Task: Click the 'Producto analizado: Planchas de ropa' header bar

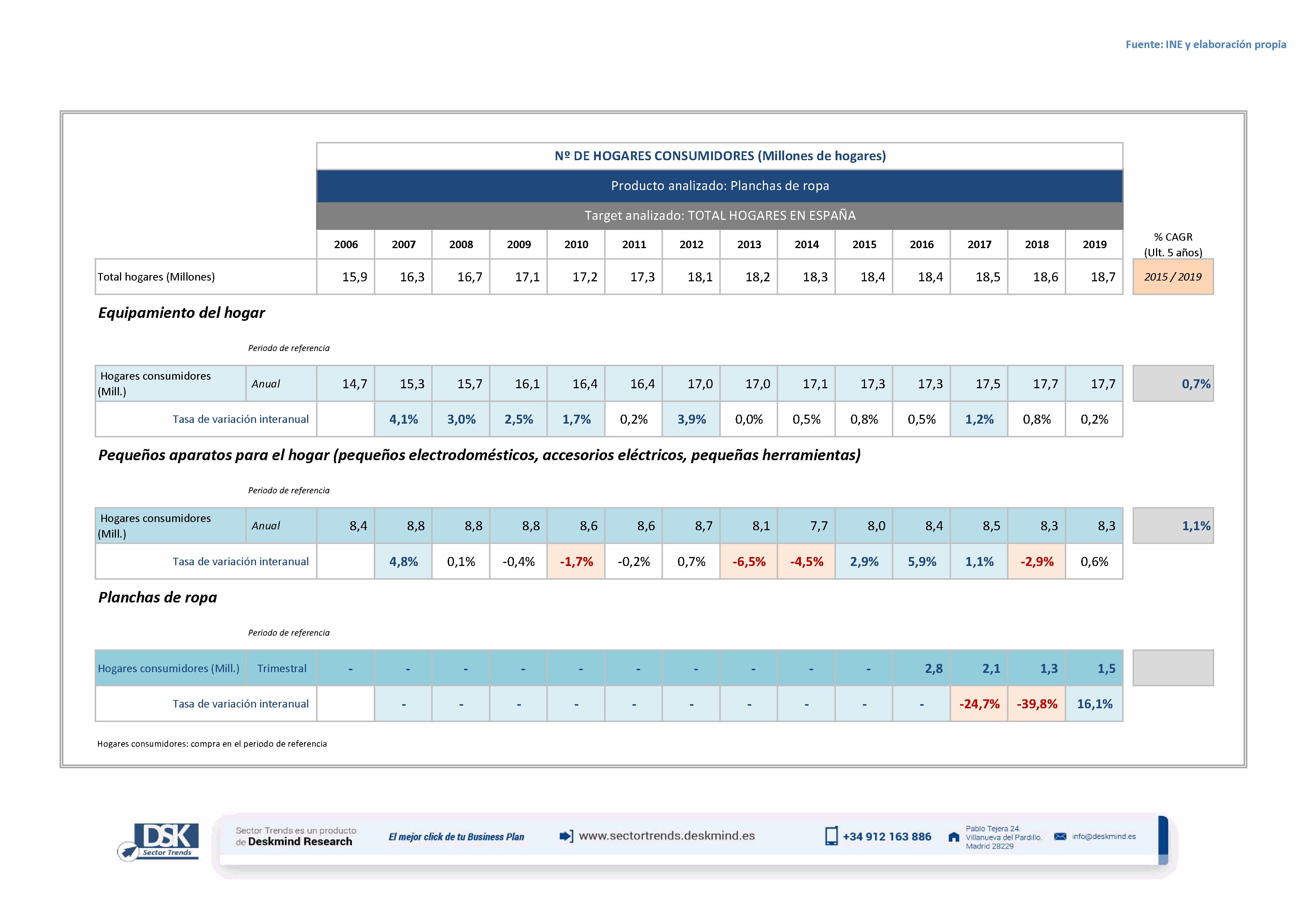Action: [x=720, y=186]
